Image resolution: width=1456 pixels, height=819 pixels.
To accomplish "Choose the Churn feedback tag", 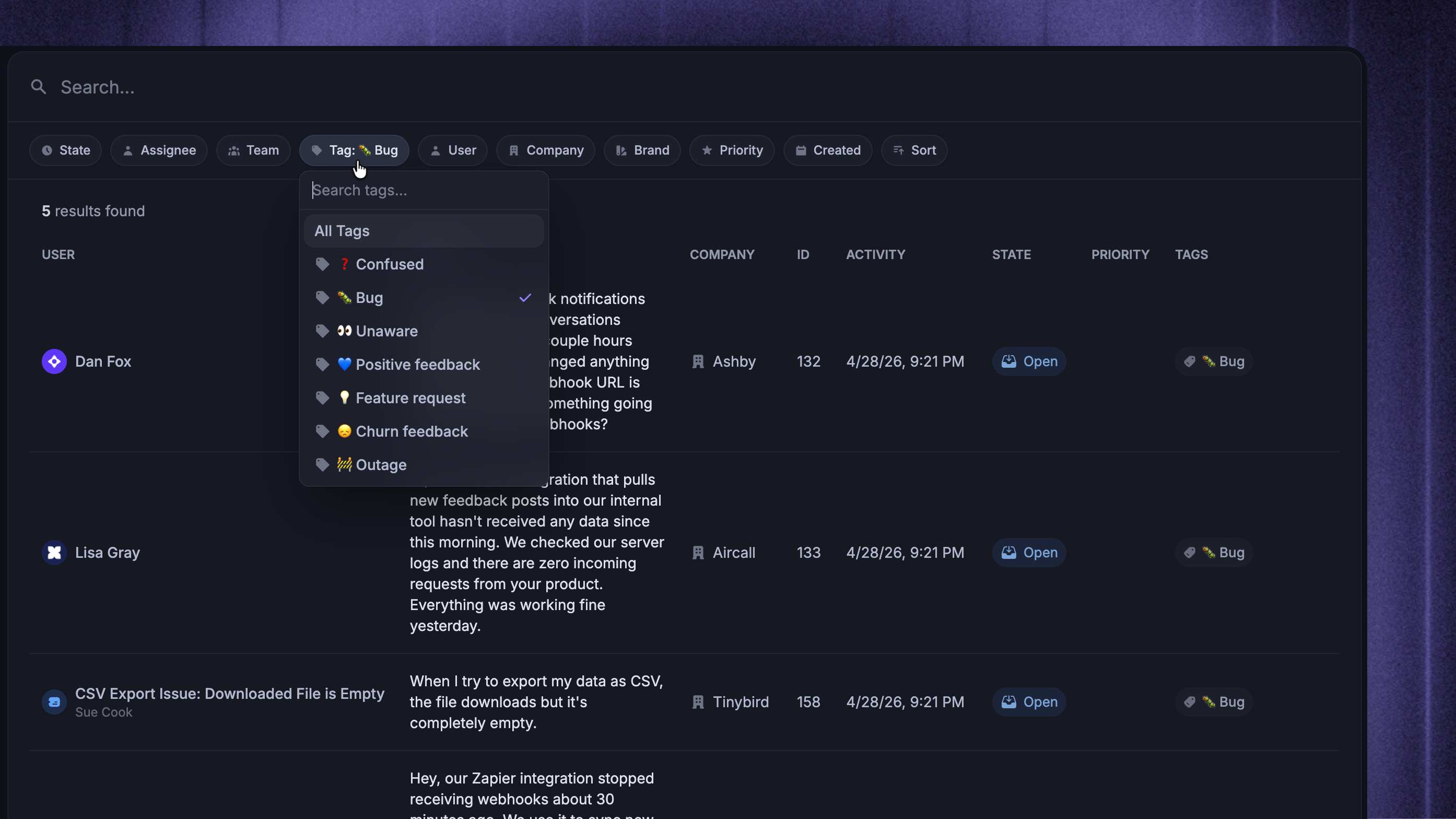I will pyautogui.click(x=424, y=431).
